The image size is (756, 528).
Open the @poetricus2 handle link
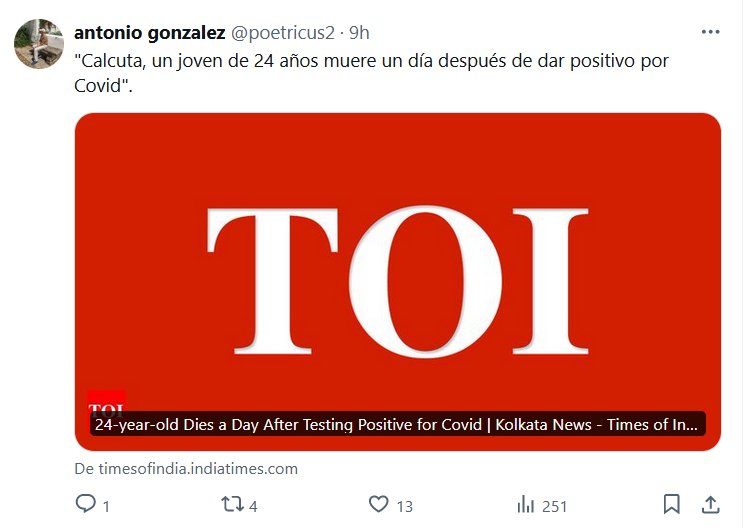283,33
